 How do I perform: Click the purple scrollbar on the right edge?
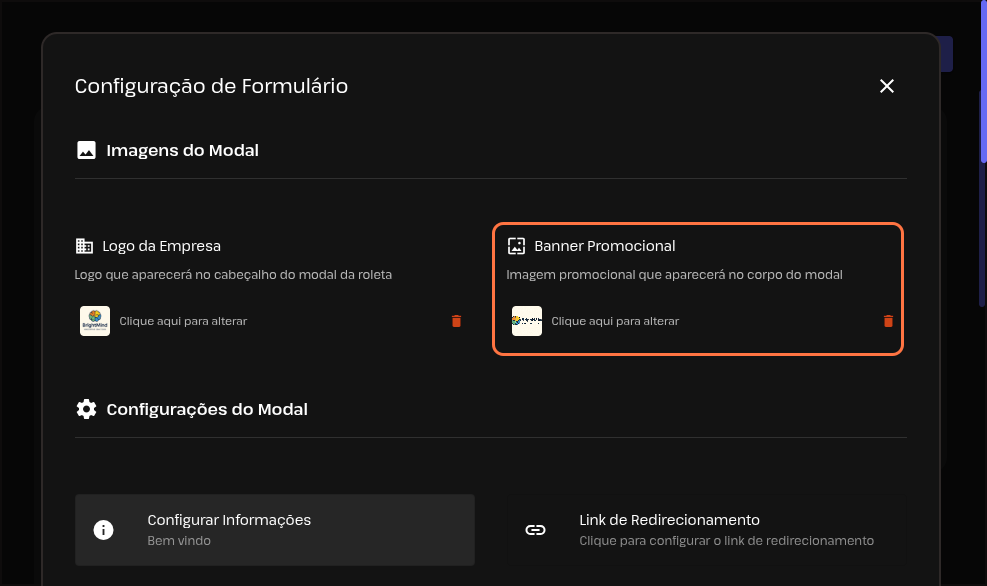tap(983, 80)
